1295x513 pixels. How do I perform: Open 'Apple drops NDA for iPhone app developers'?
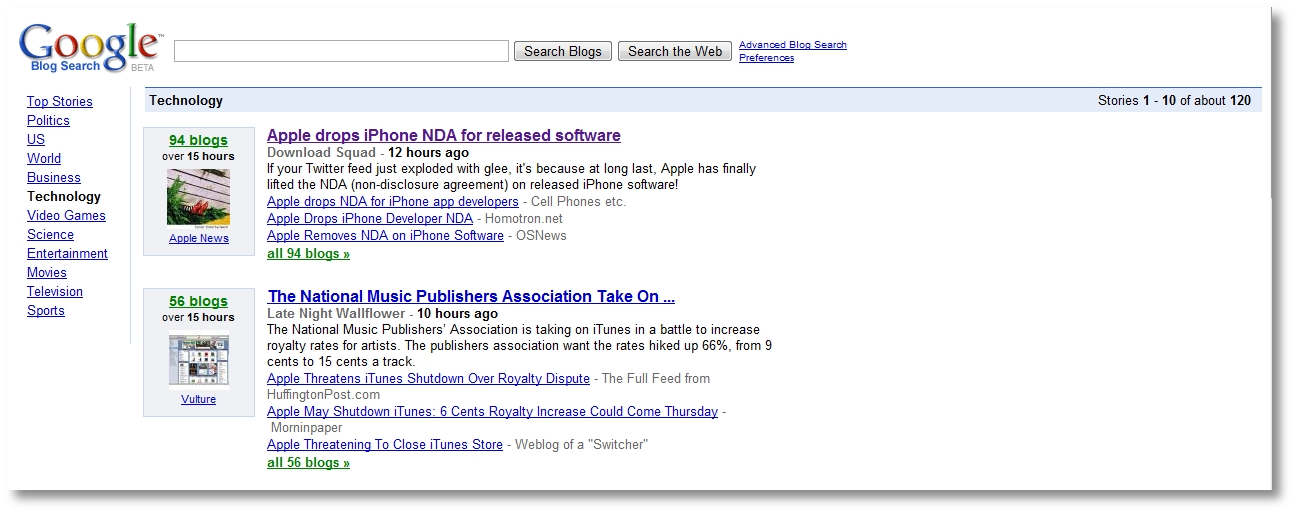click(x=393, y=202)
